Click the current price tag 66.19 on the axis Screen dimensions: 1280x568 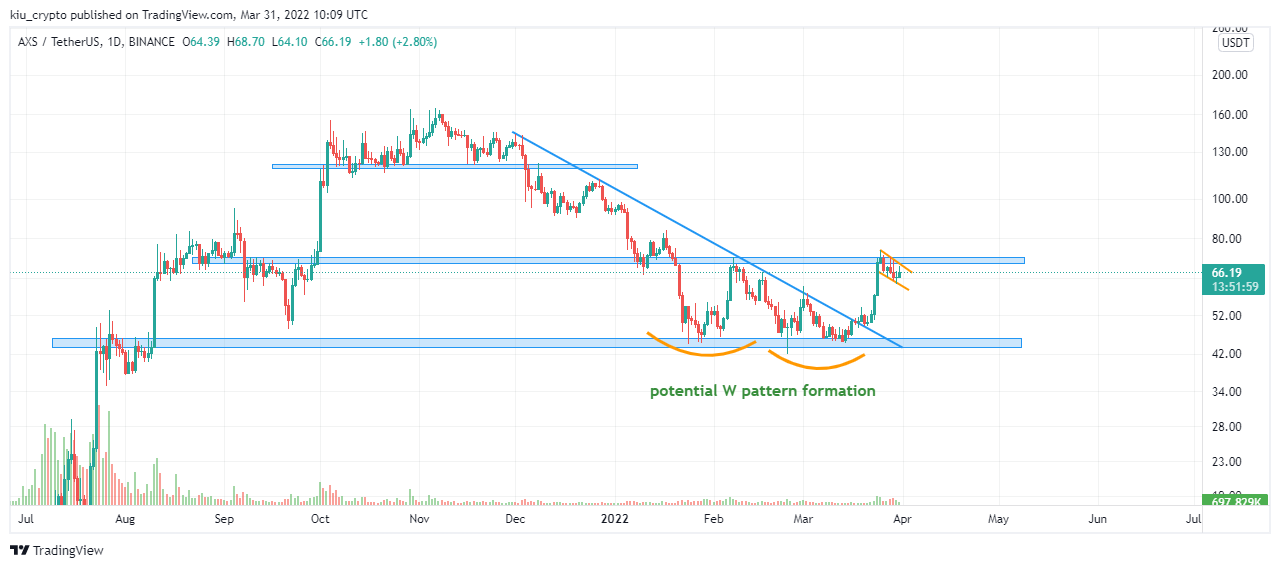point(1226,272)
